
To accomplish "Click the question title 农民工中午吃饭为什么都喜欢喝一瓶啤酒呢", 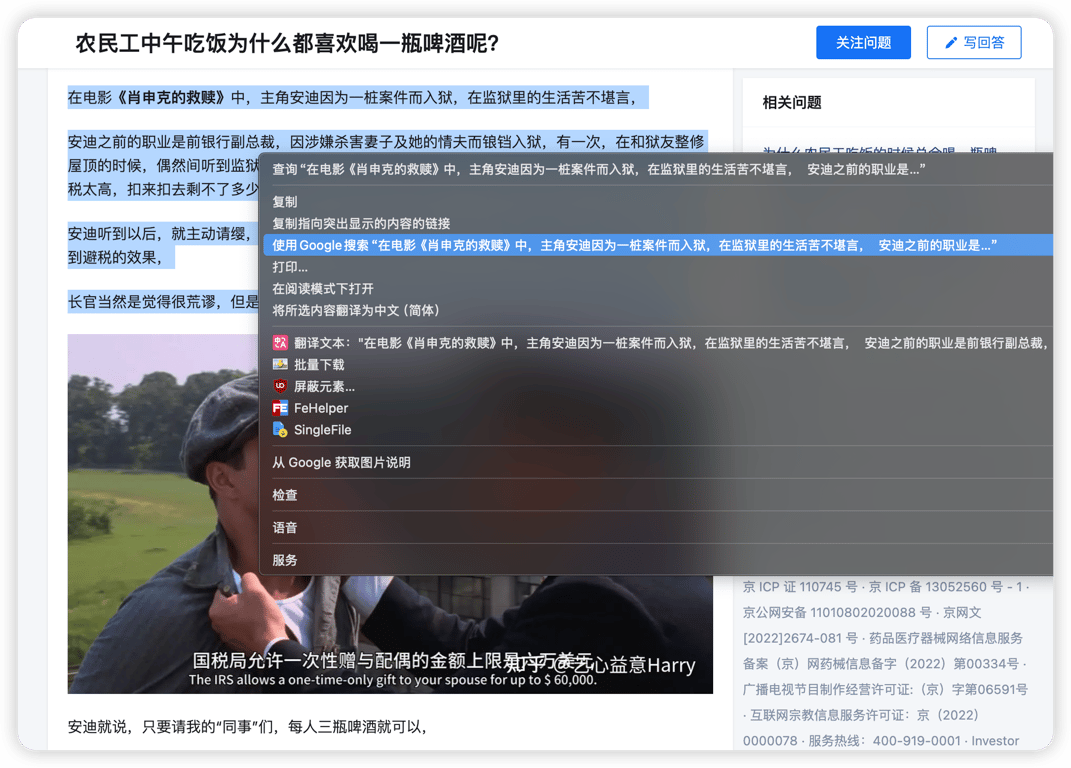I will click(287, 43).
